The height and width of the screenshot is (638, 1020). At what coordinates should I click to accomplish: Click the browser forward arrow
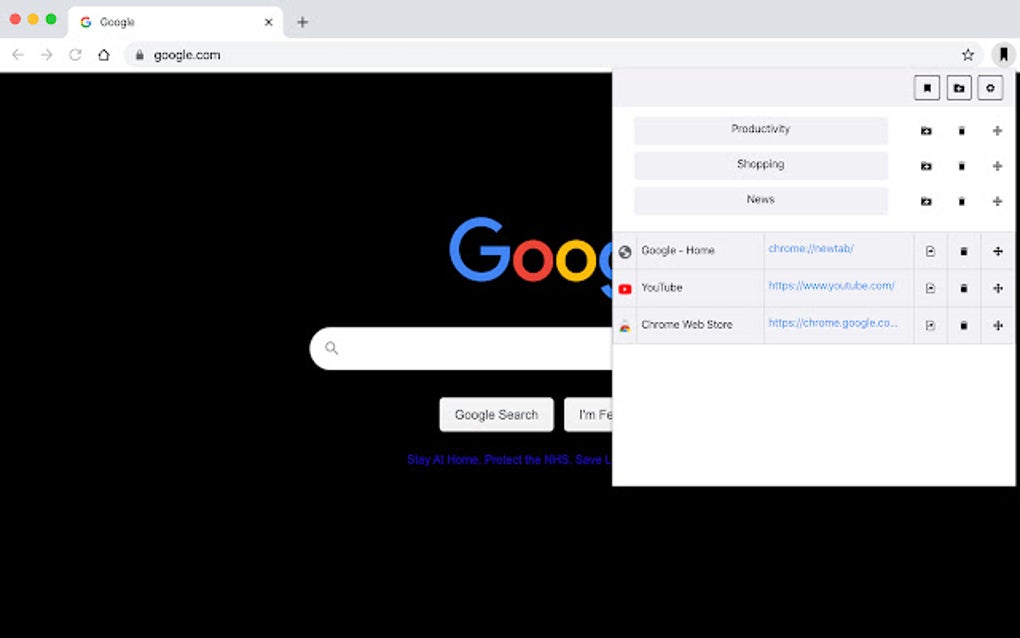[x=47, y=55]
